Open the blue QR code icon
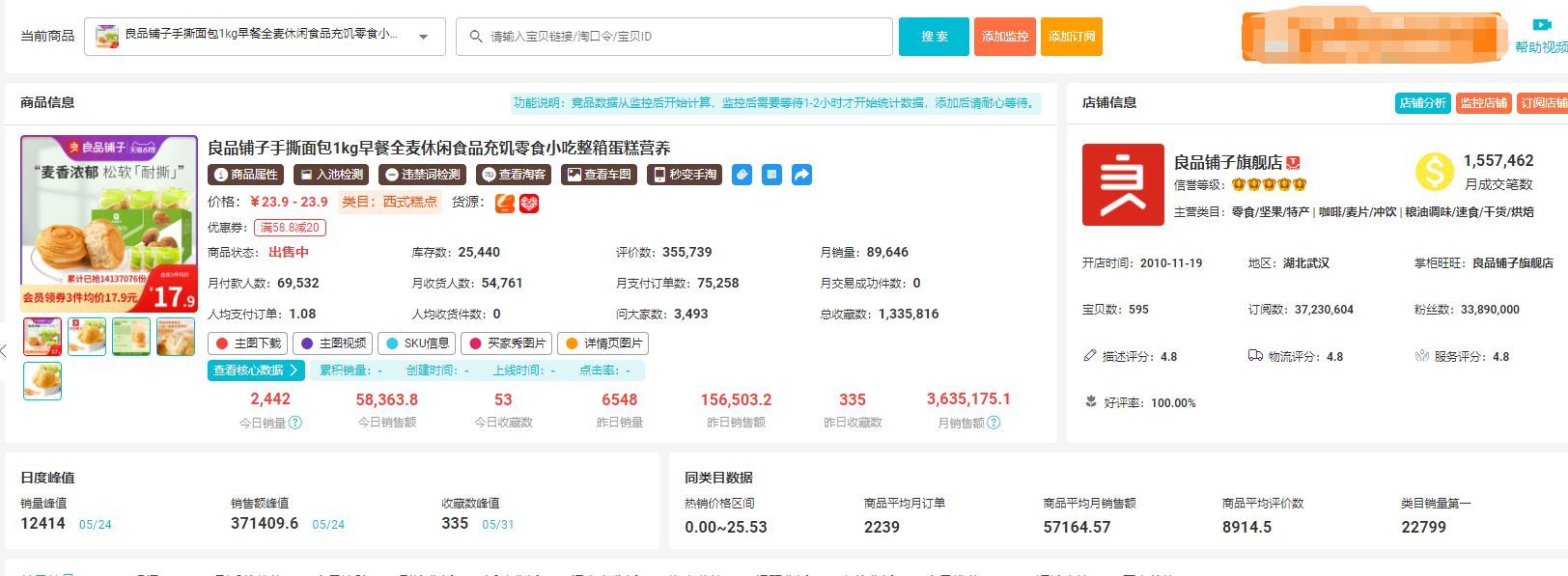This screenshot has height=576, width=1568. click(771, 175)
